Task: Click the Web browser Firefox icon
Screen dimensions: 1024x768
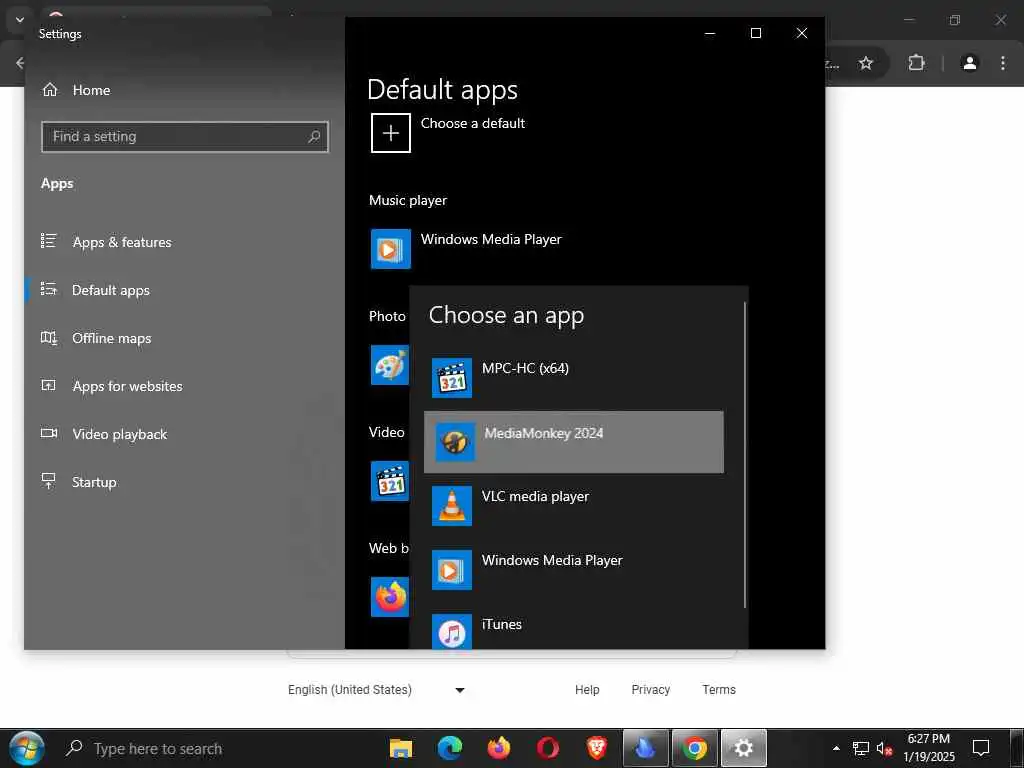Action: [x=390, y=597]
